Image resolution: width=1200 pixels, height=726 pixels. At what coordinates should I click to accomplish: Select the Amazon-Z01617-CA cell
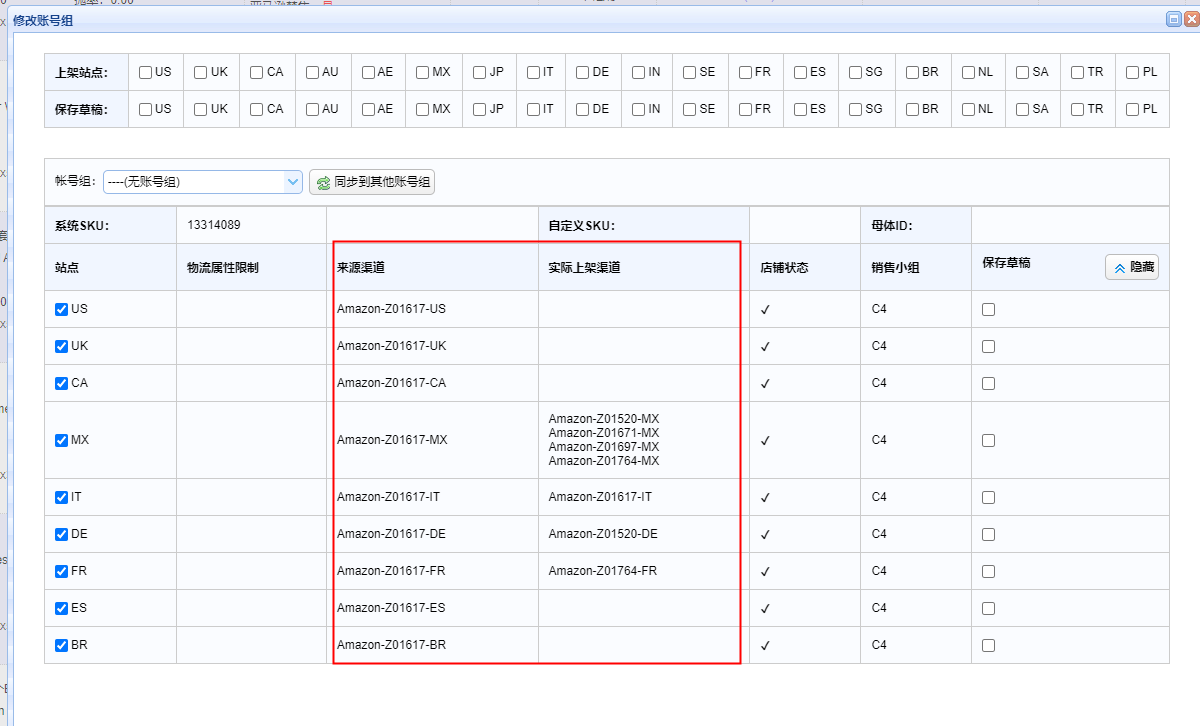(x=392, y=383)
